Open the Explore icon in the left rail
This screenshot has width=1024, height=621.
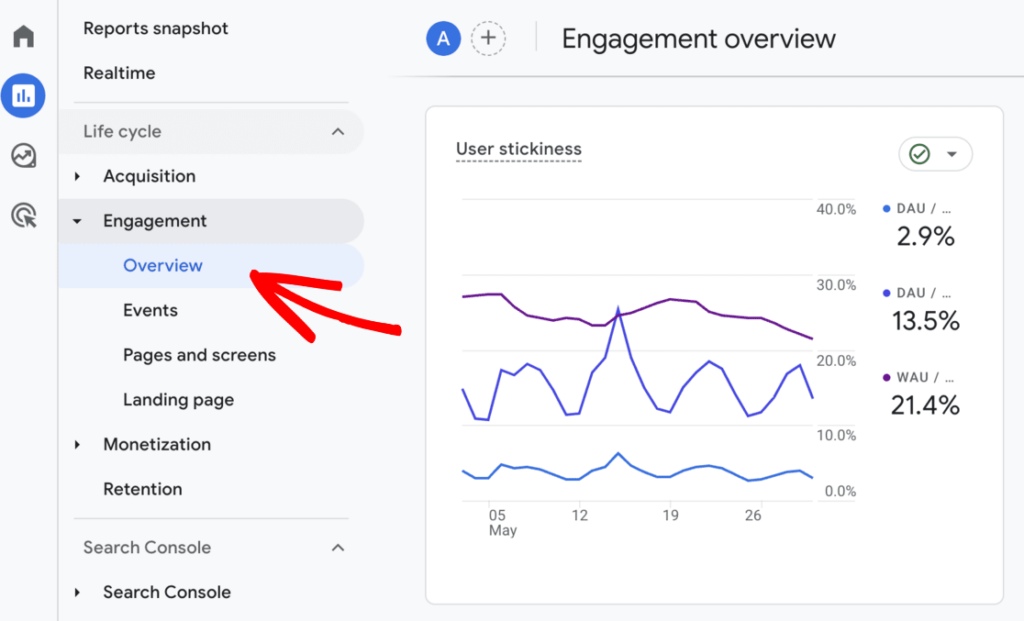coord(23,156)
